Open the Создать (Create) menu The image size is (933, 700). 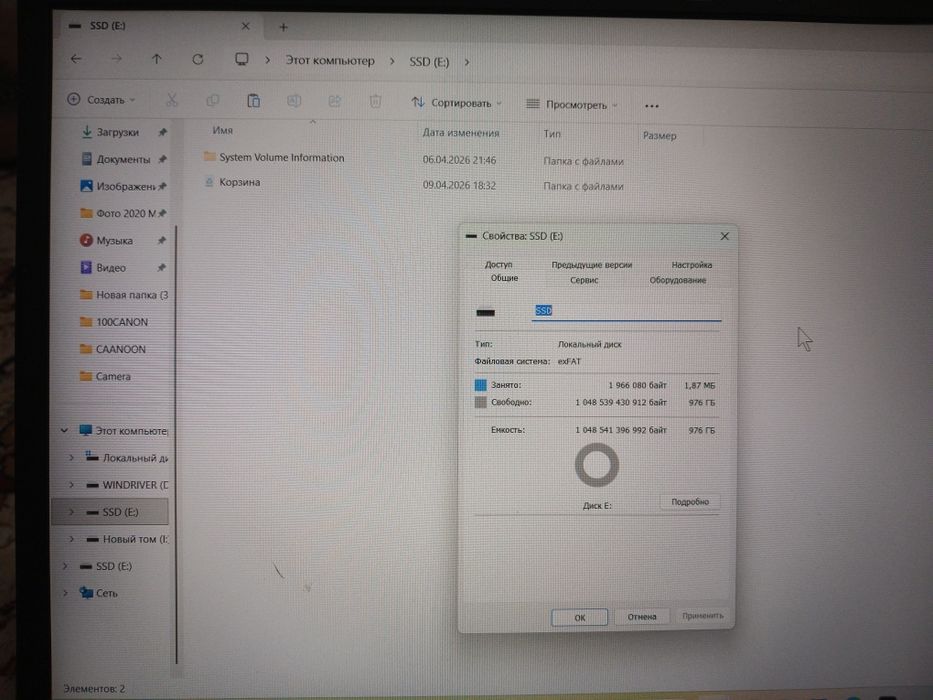point(101,99)
